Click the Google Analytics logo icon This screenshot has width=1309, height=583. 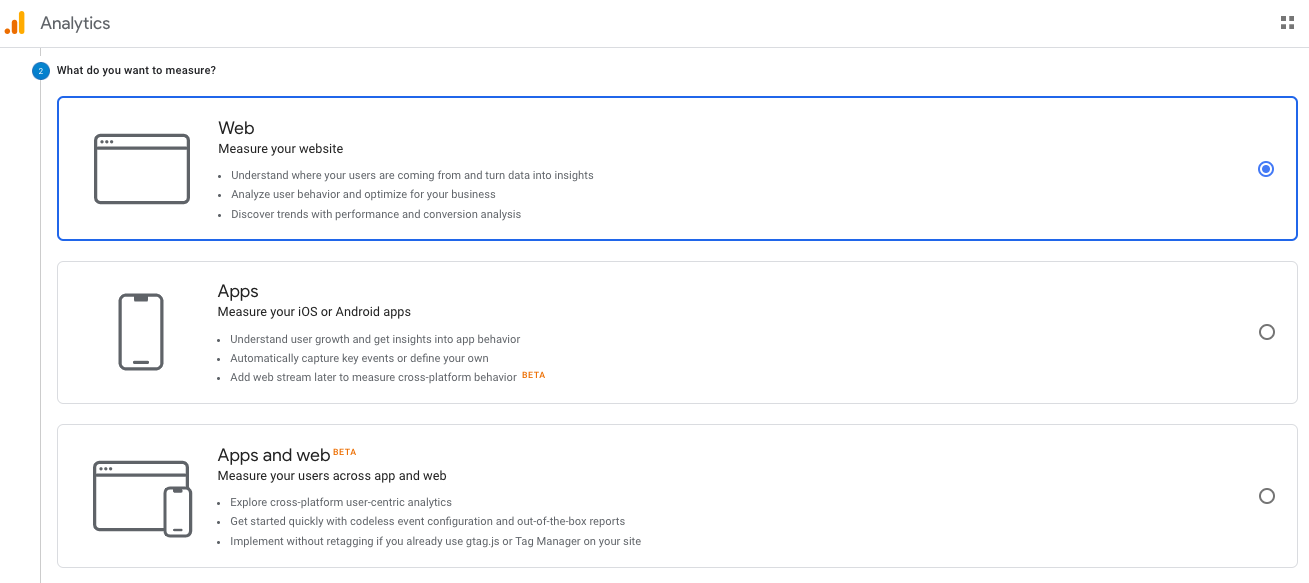click(15, 23)
